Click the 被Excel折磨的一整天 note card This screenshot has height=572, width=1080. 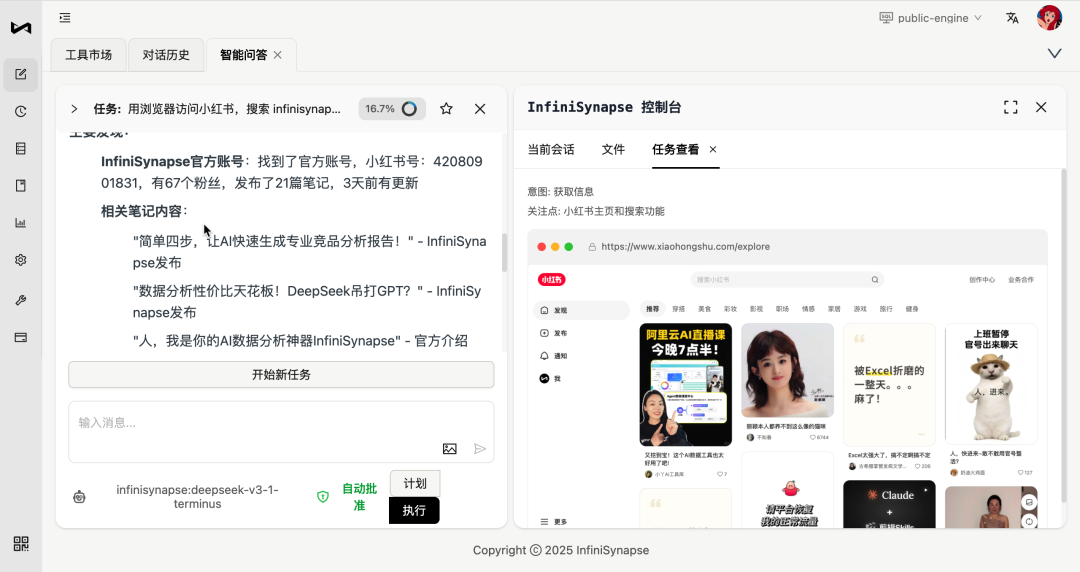tap(889, 385)
